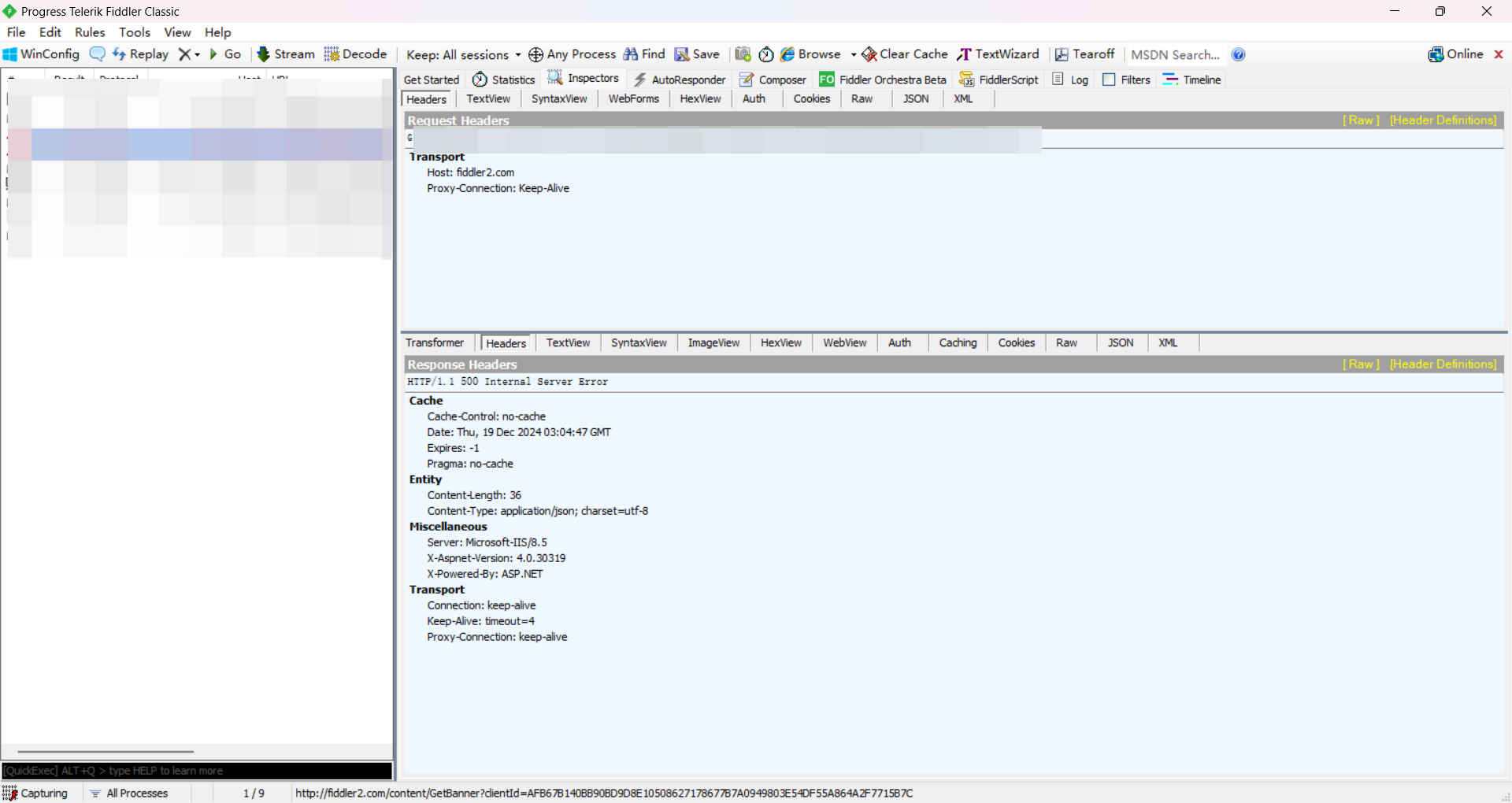This screenshot has width=1512, height=803.
Task: Select Content-Type response header line
Action: [x=537, y=511]
